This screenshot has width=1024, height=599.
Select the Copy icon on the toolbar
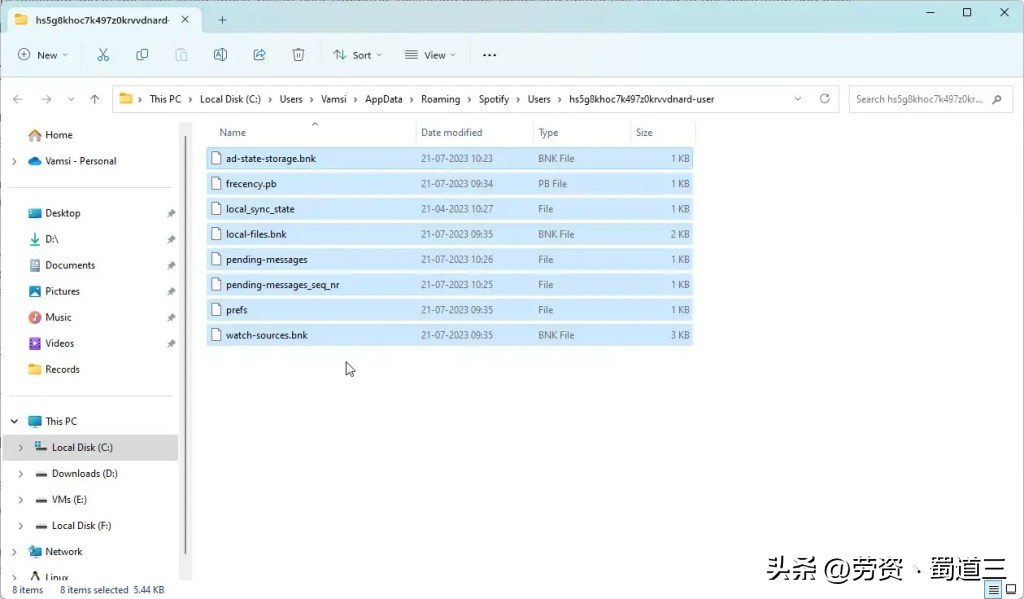142,55
